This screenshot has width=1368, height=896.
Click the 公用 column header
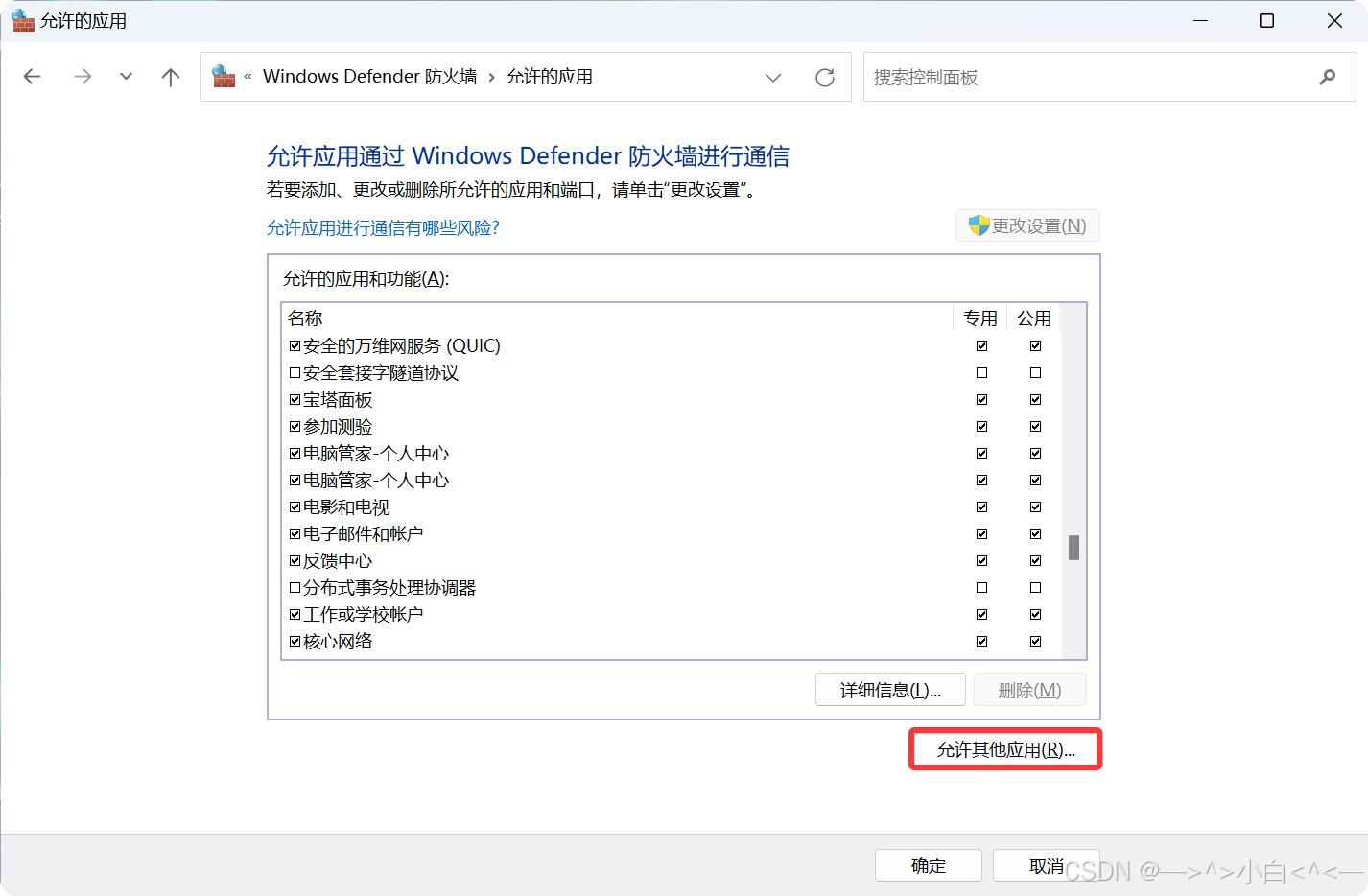point(1034,318)
